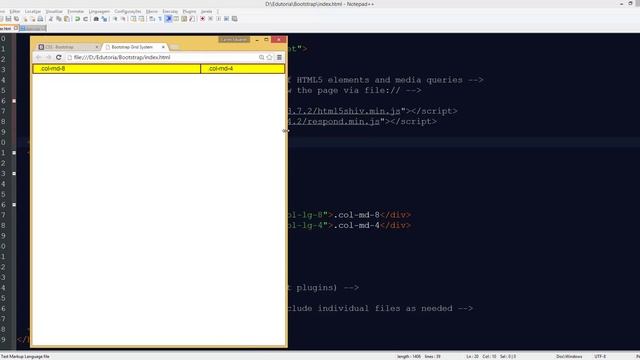The image size is (640, 360).
Task: Open the Janela menu
Action: pos(207,11)
